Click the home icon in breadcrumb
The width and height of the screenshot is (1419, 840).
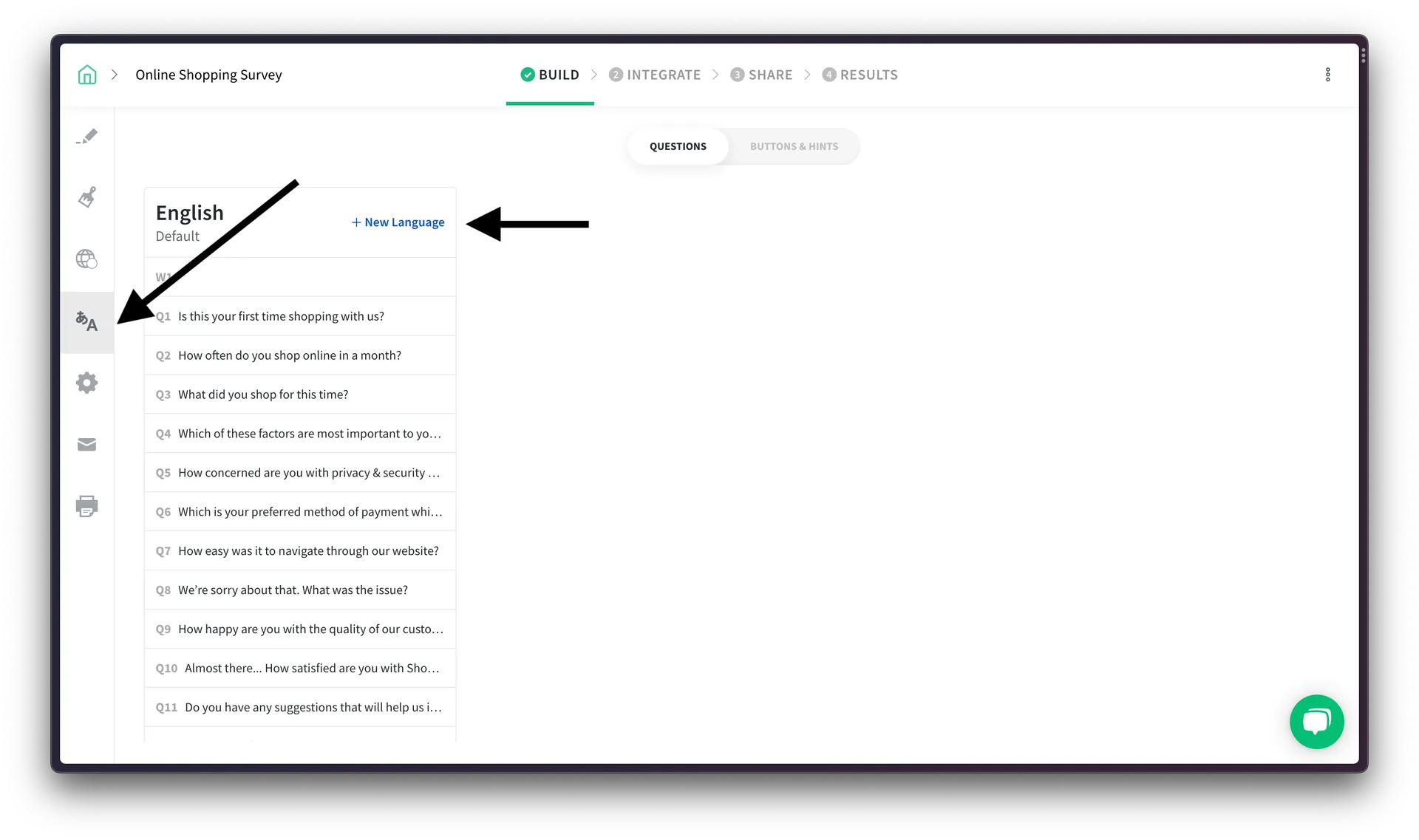[87, 74]
